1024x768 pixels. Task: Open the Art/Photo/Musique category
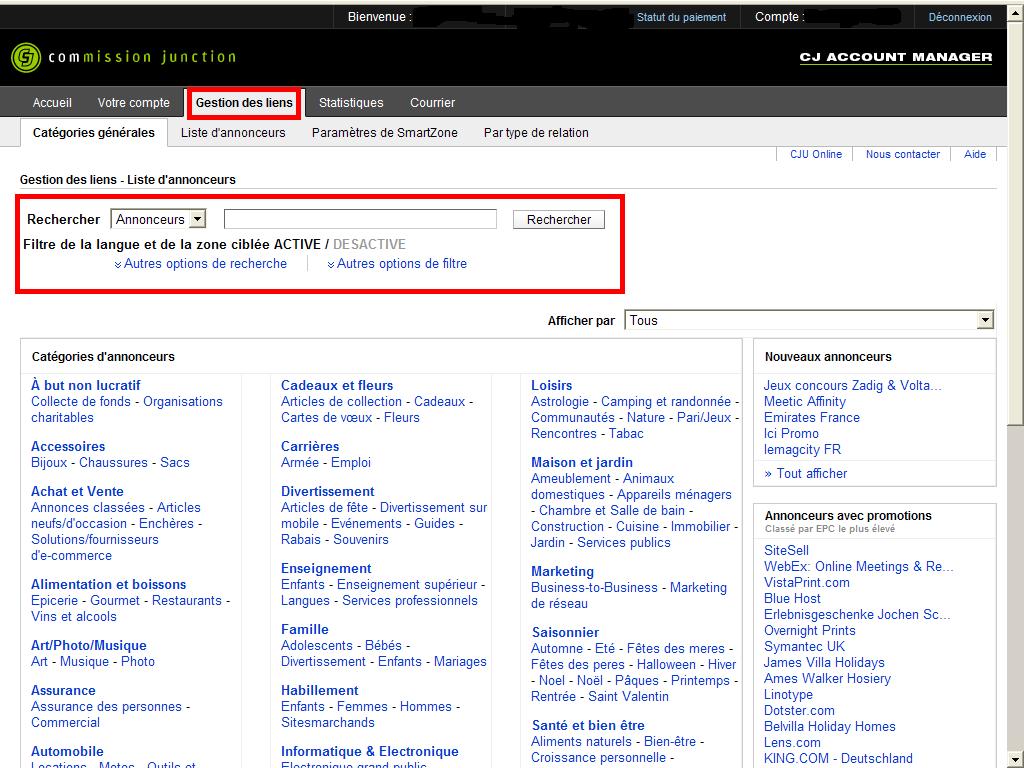89,645
